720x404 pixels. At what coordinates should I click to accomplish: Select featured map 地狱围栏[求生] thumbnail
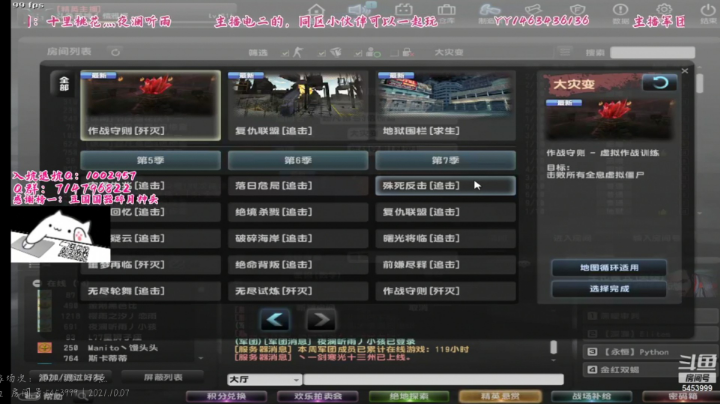pos(445,105)
